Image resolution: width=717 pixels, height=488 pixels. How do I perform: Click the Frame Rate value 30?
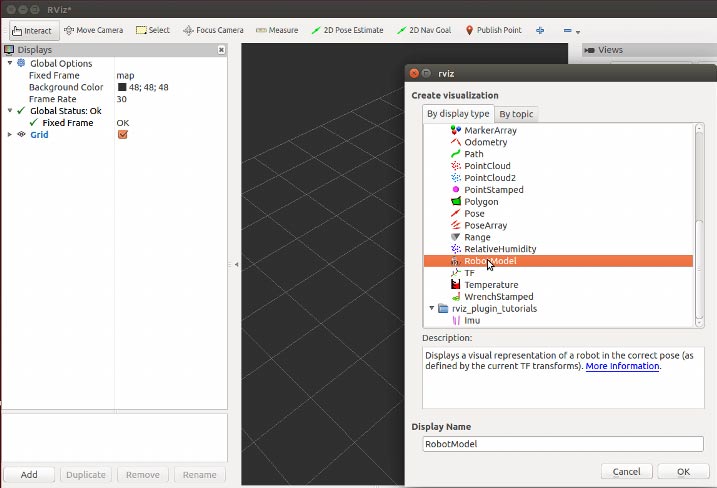tap(121, 99)
